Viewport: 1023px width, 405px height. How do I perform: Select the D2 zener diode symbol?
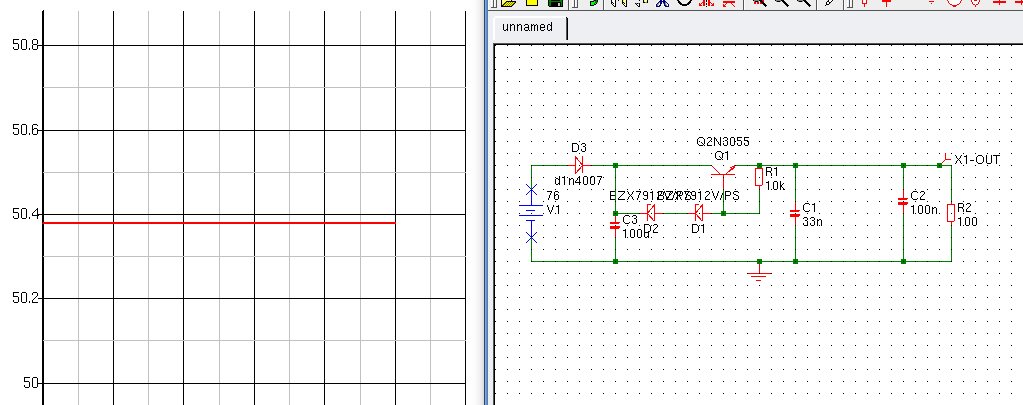[650, 212]
